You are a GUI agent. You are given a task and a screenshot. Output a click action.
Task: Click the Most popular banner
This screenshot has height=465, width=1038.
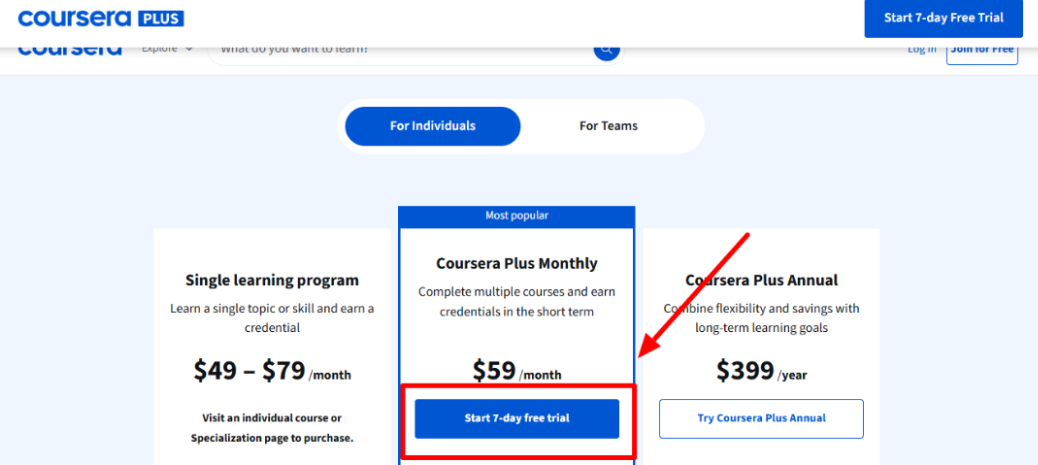click(x=516, y=215)
